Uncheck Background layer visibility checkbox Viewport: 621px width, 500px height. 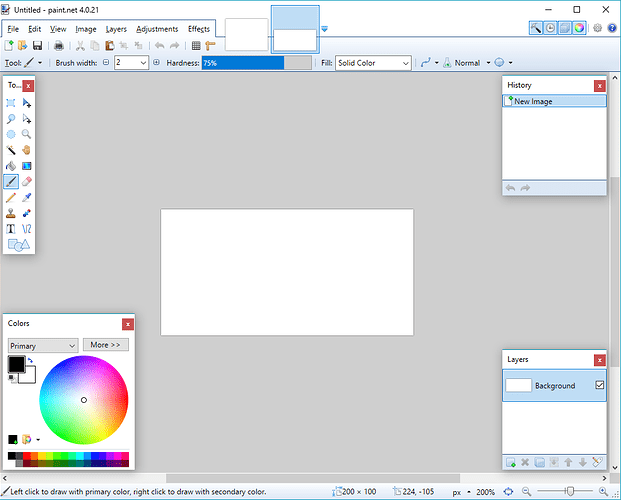tap(600, 385)
